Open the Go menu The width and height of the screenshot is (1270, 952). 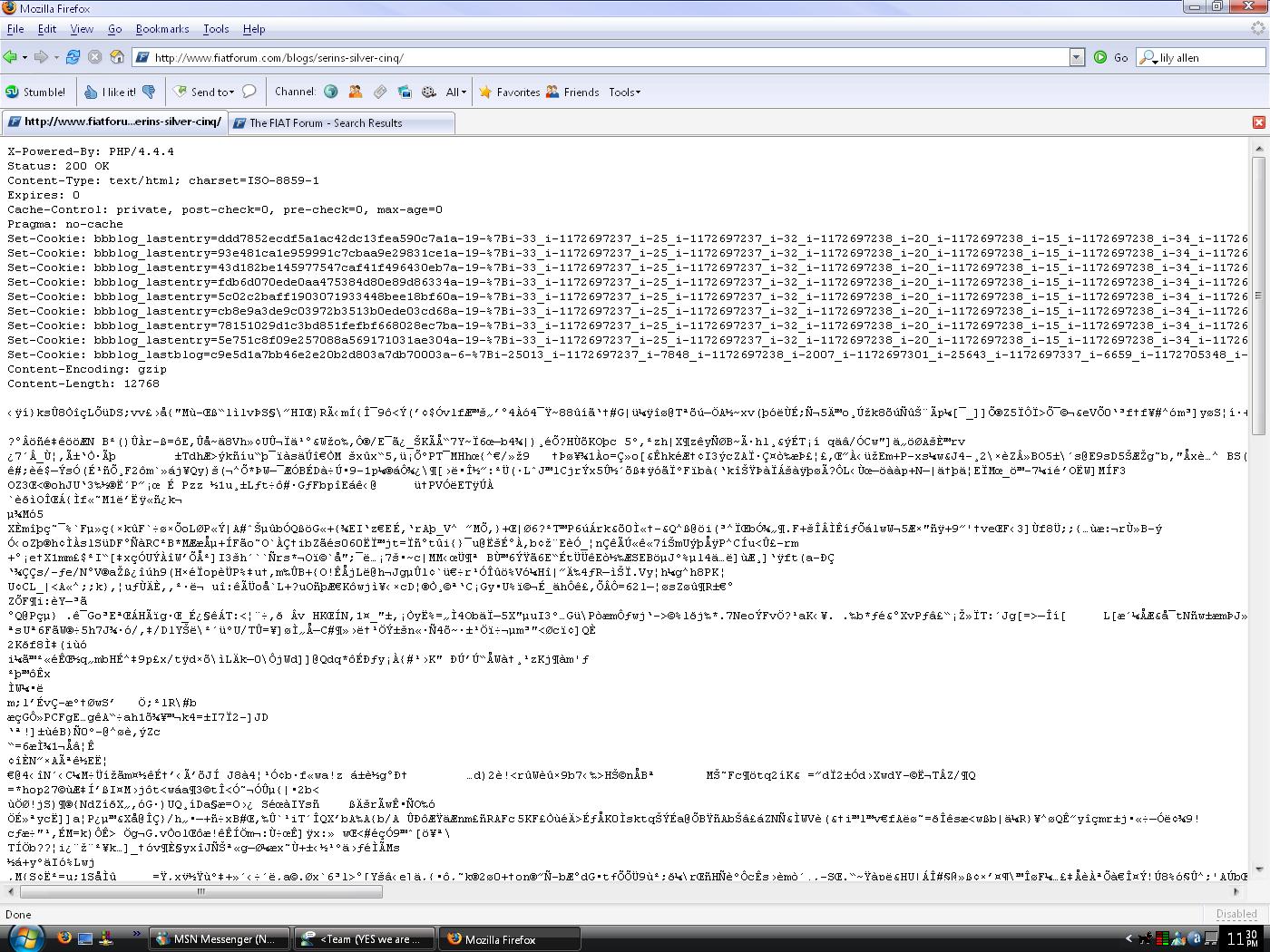click(x=115, y=29)
